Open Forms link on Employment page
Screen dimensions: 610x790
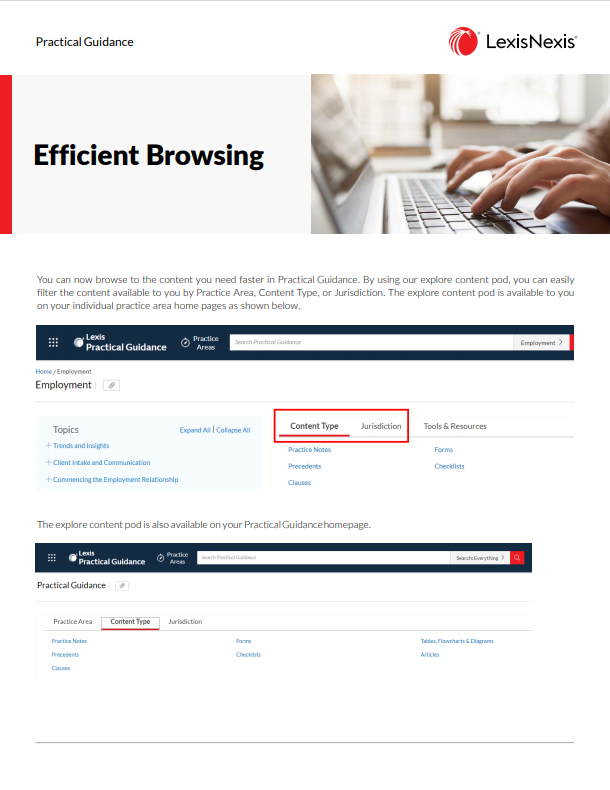pos(443,449)
